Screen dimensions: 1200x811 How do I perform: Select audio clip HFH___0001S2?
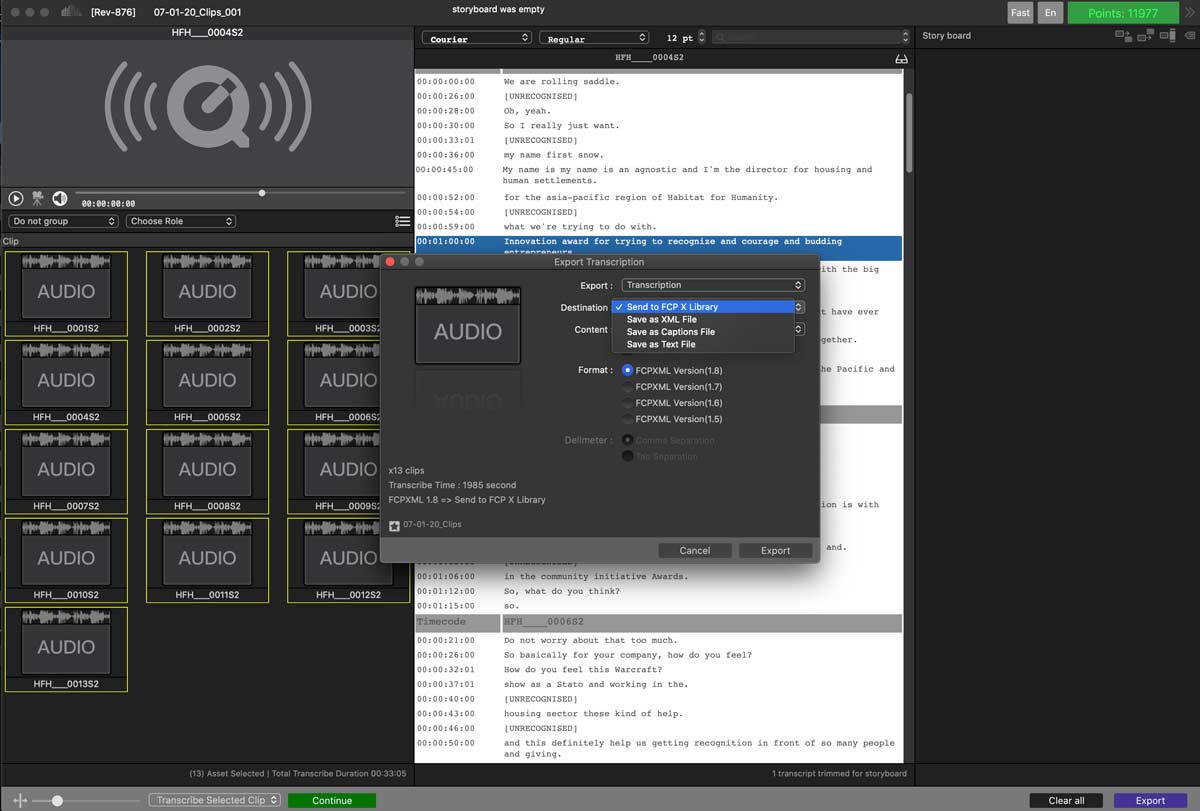66,293
